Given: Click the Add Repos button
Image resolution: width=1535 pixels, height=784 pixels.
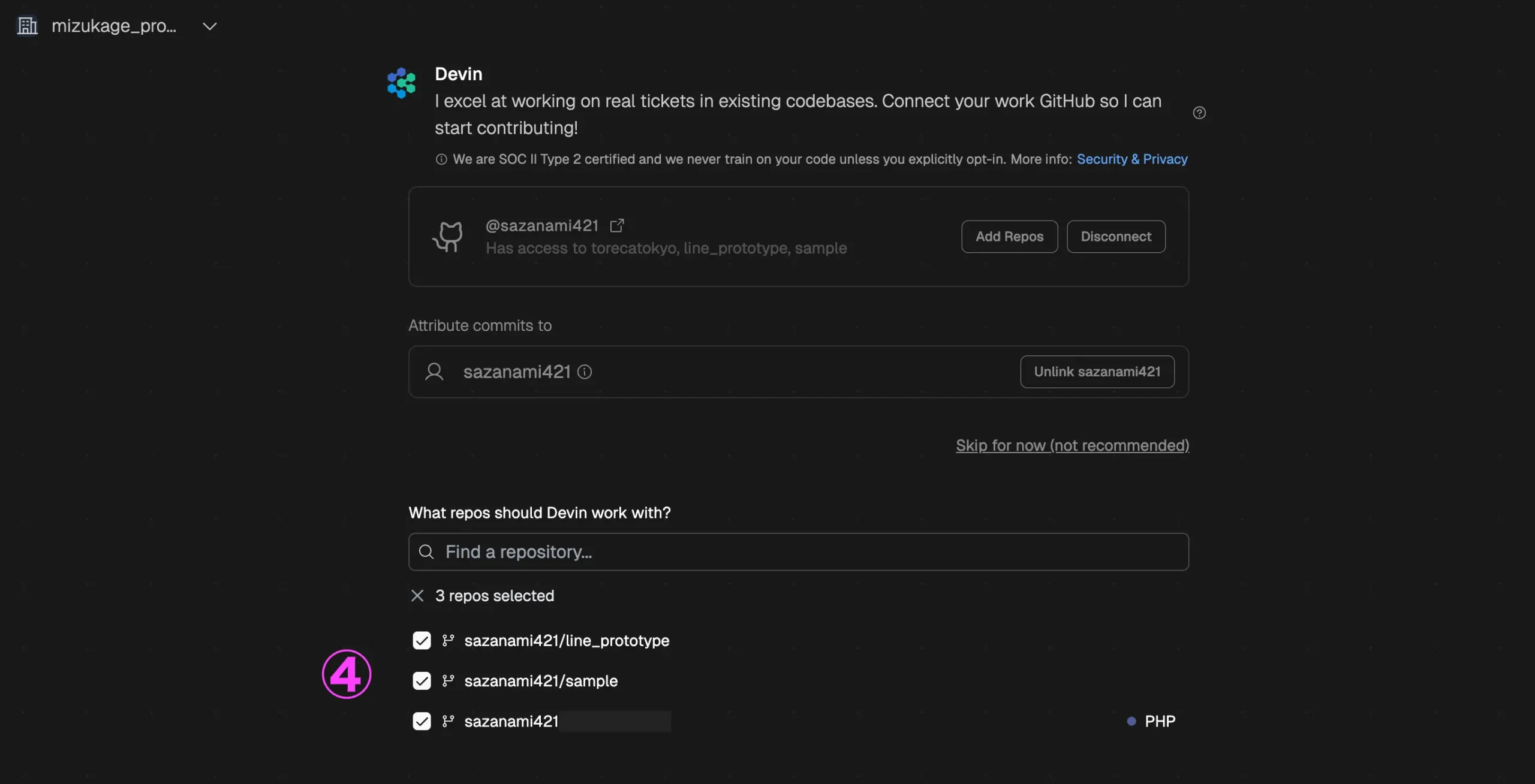Looking at the screenshot, I should (1010, 237).
